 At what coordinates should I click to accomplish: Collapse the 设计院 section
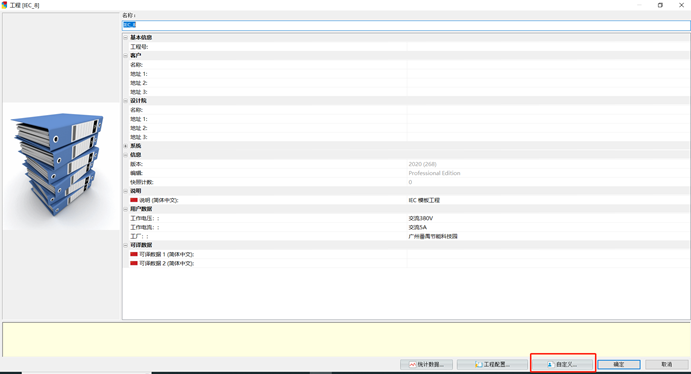pos(126,101)
